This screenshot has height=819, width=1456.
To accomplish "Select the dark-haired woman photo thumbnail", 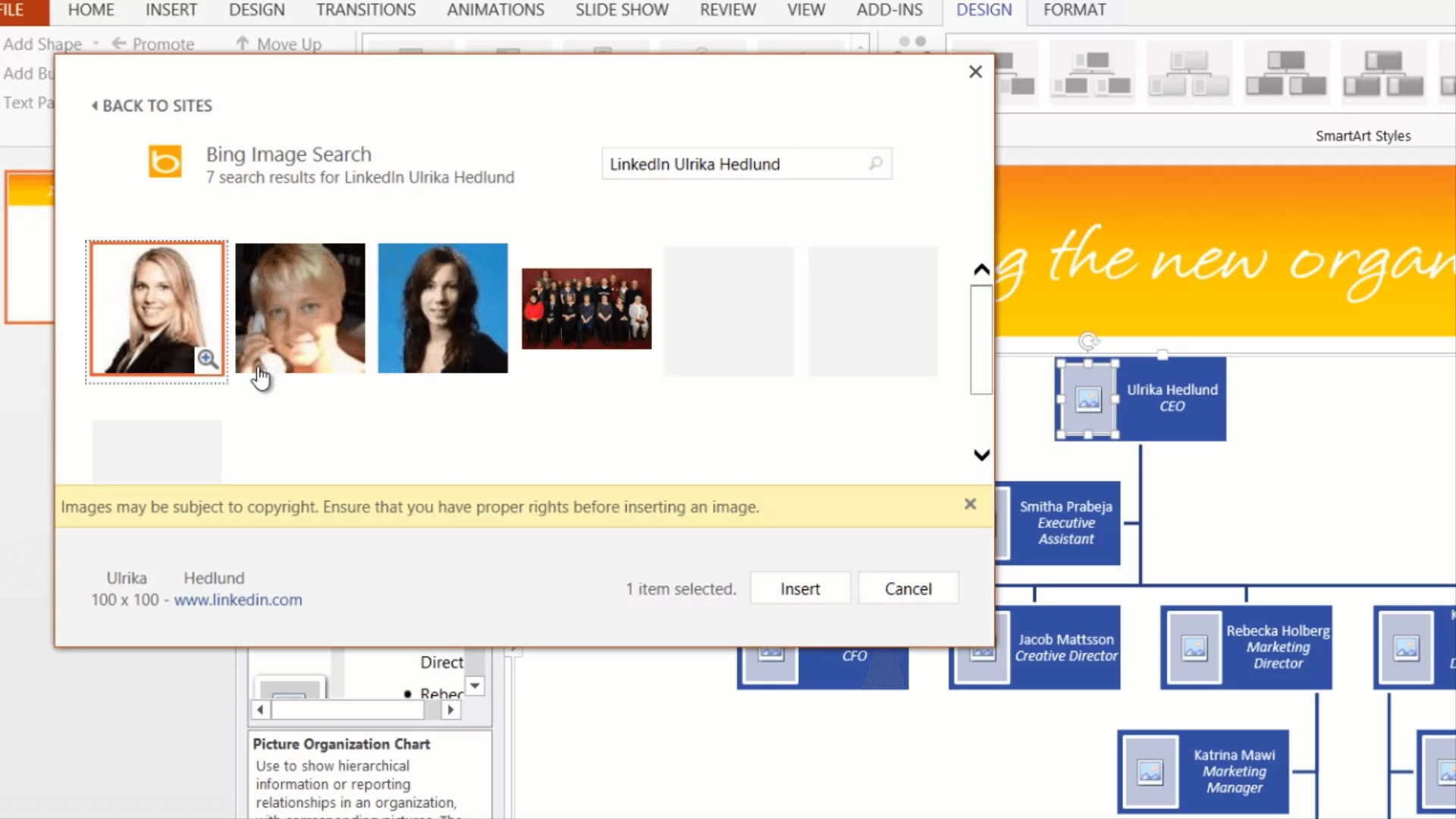I will (443, 308).
